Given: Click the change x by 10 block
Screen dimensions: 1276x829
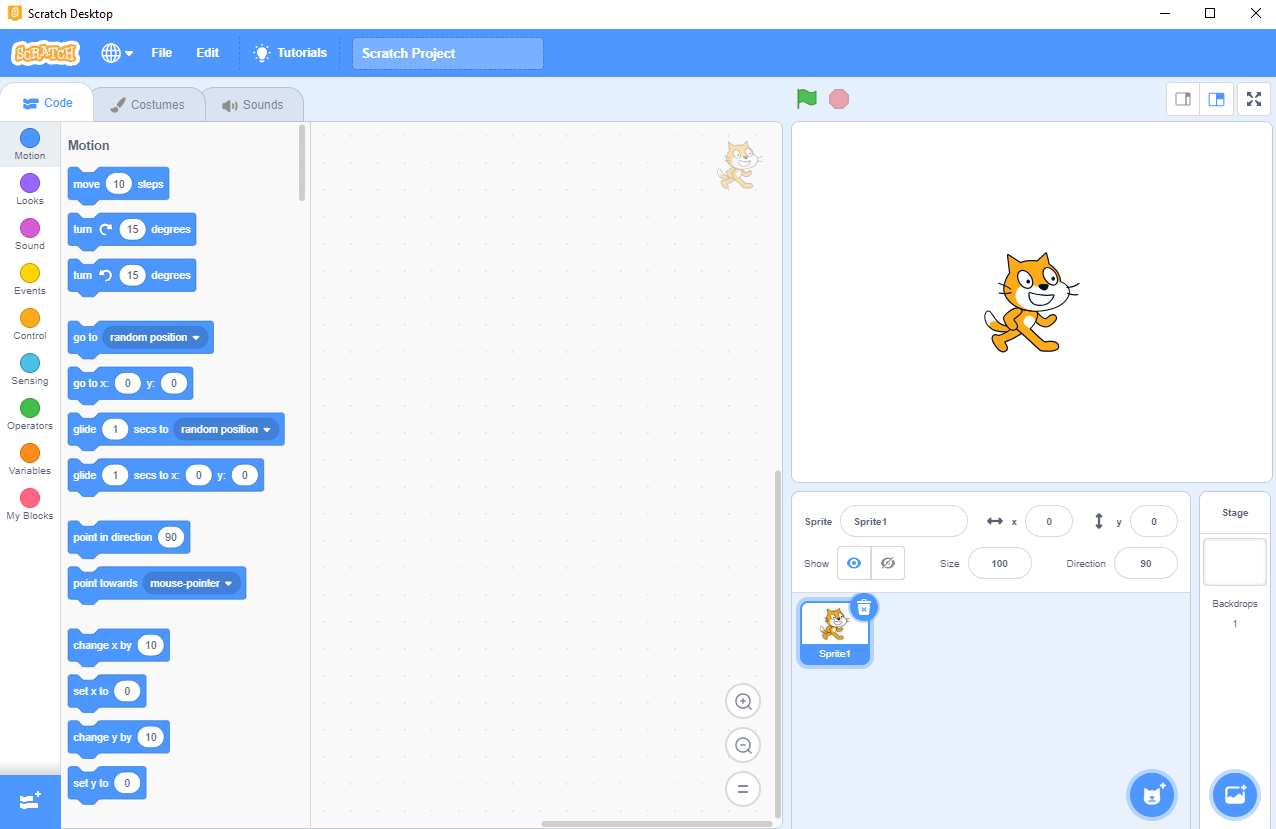Looking at the screenshot, I should coord(119,646).
